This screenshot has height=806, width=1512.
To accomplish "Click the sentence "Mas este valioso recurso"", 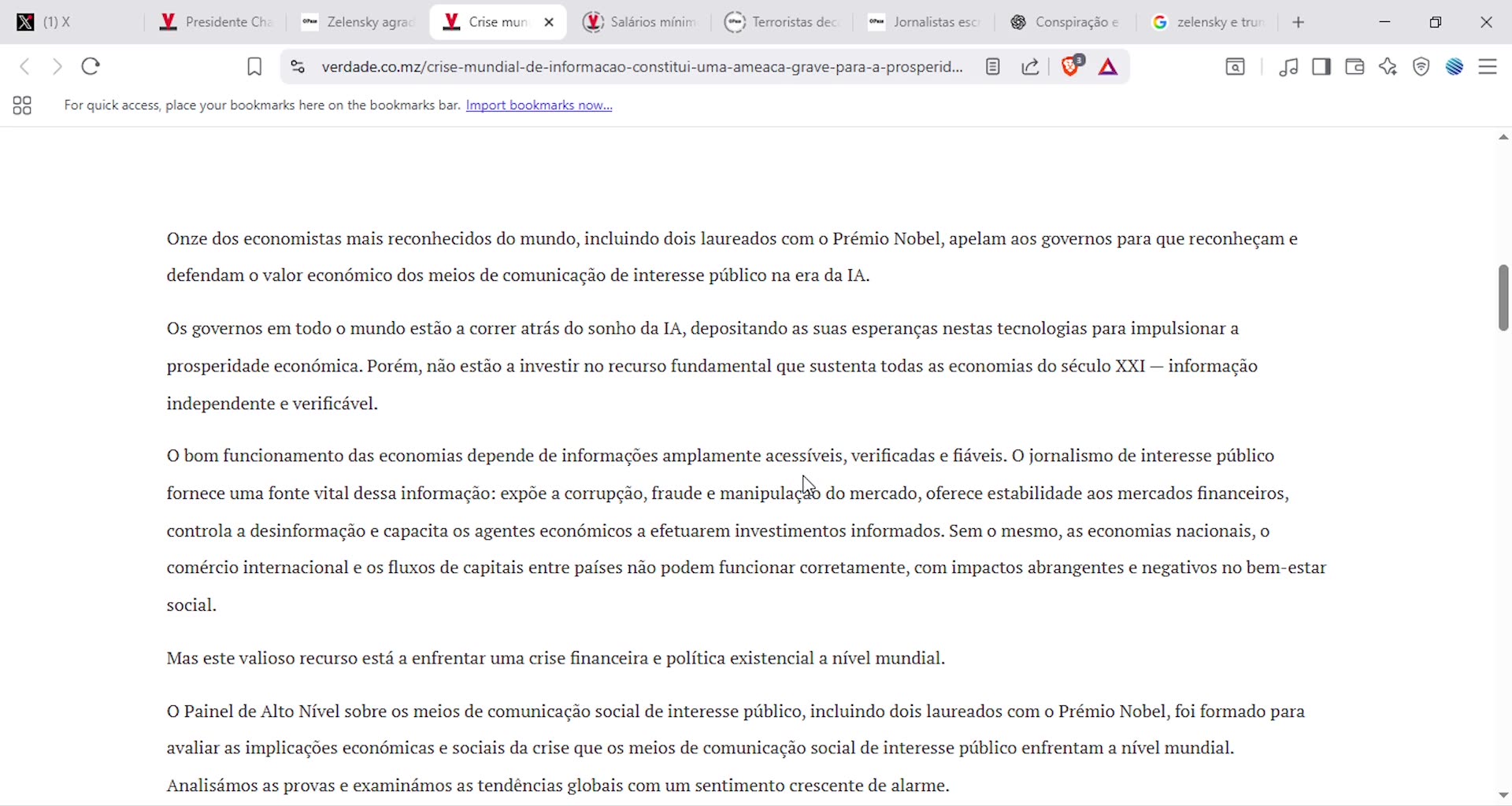I will (556, 659).
